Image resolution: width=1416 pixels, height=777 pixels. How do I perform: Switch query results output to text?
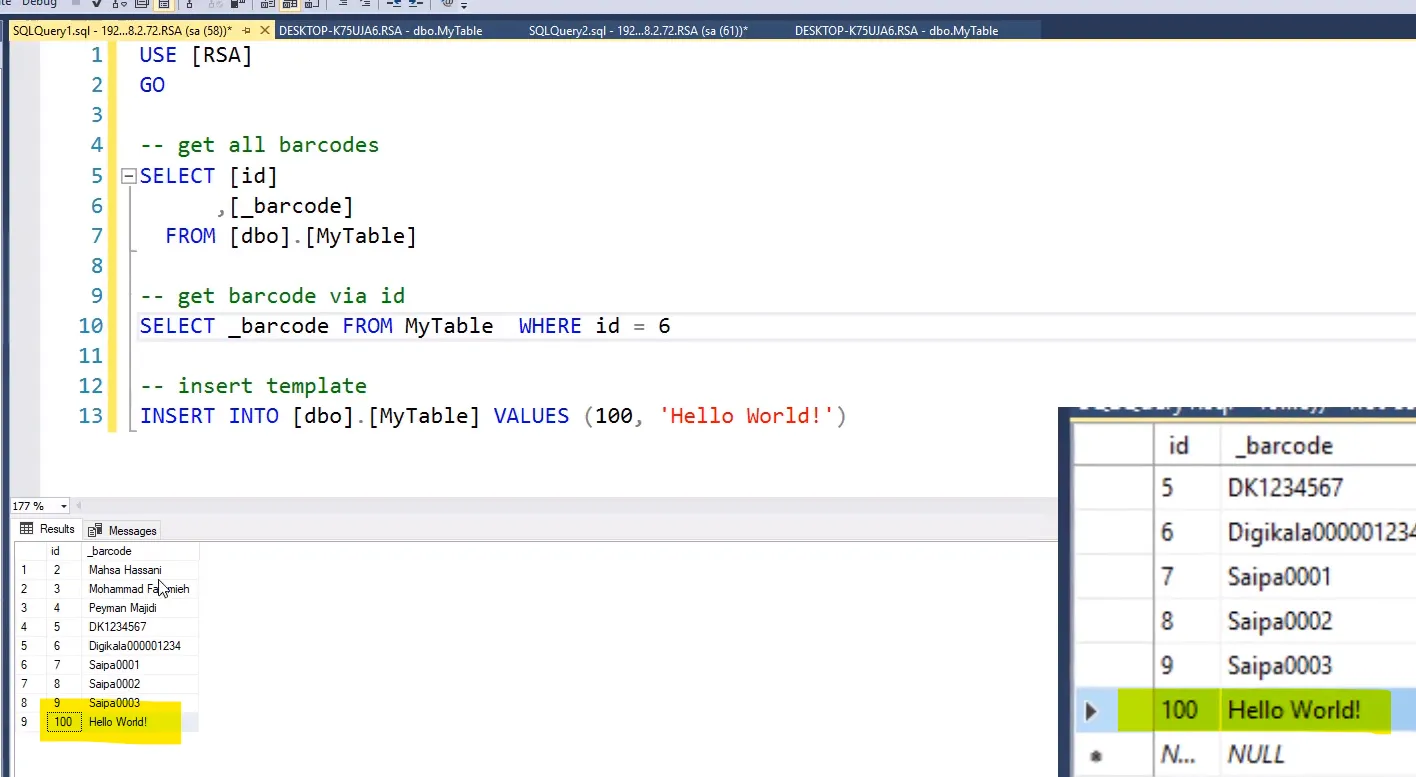(267, 4)
